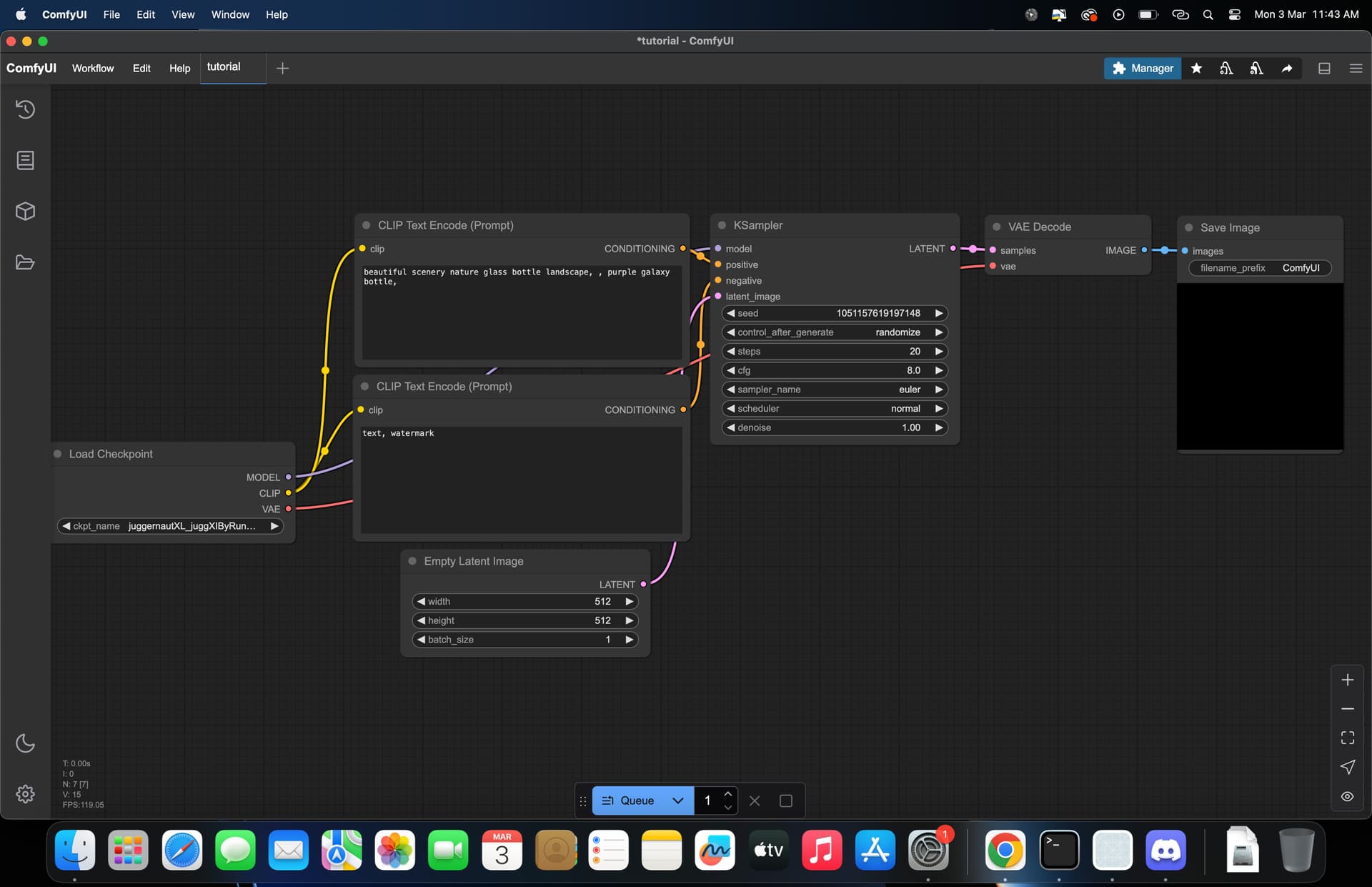Collapse the Empty Latent Image node dot
Screen dimensions: 1372x887
(x=412, y=561)
